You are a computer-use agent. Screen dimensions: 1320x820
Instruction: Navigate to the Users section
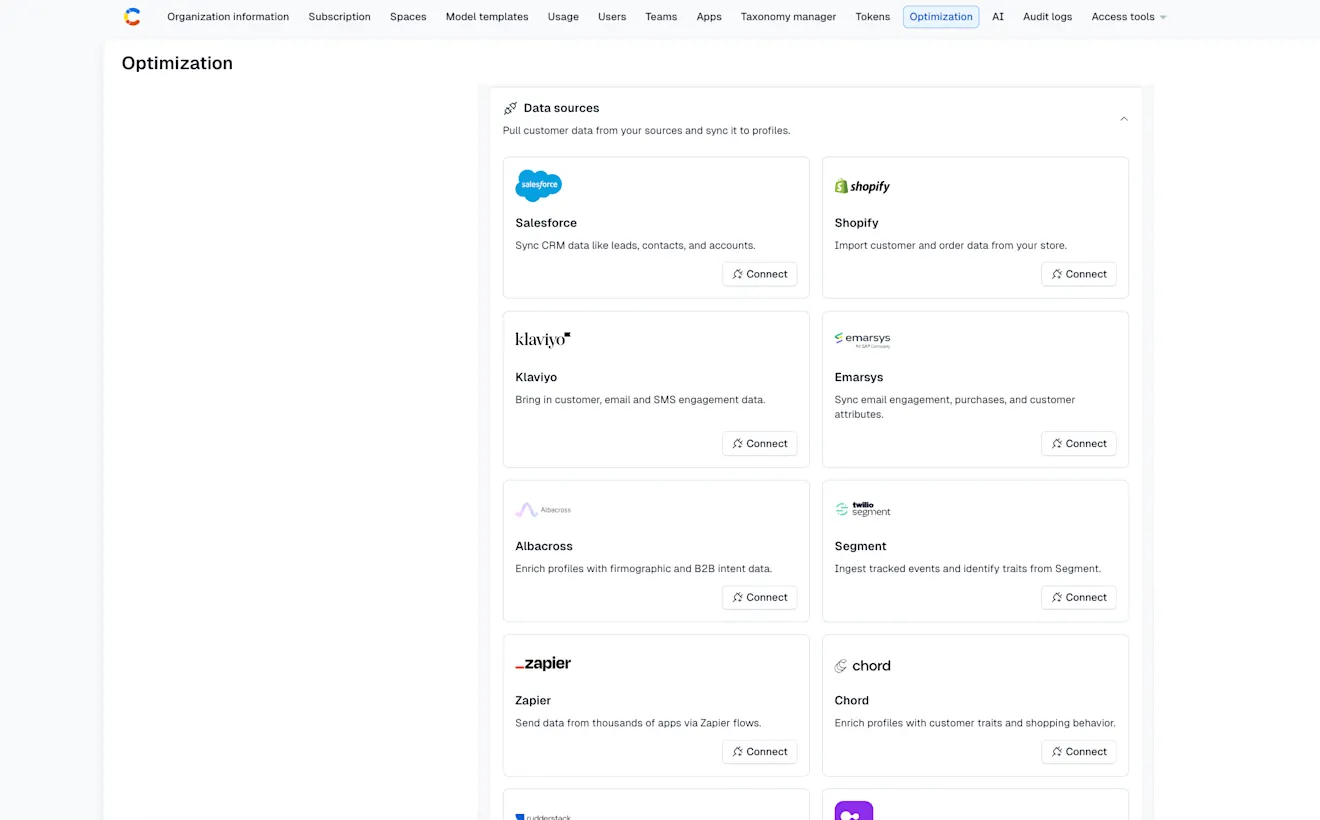612,16
